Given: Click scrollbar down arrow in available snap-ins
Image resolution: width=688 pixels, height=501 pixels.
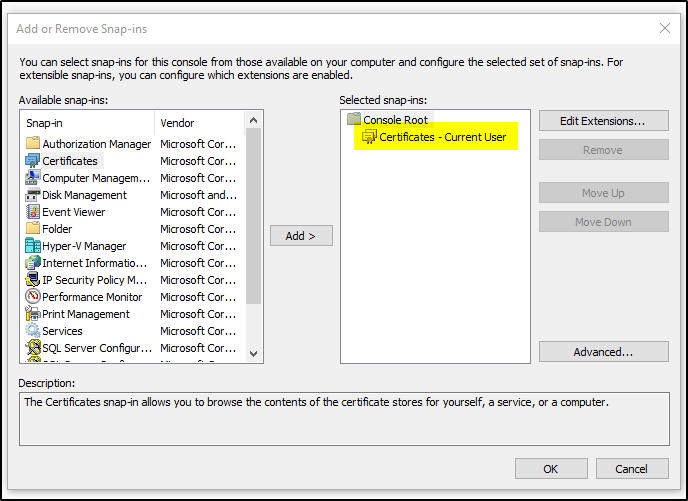Looking at the screenshot, I should 253,354.
